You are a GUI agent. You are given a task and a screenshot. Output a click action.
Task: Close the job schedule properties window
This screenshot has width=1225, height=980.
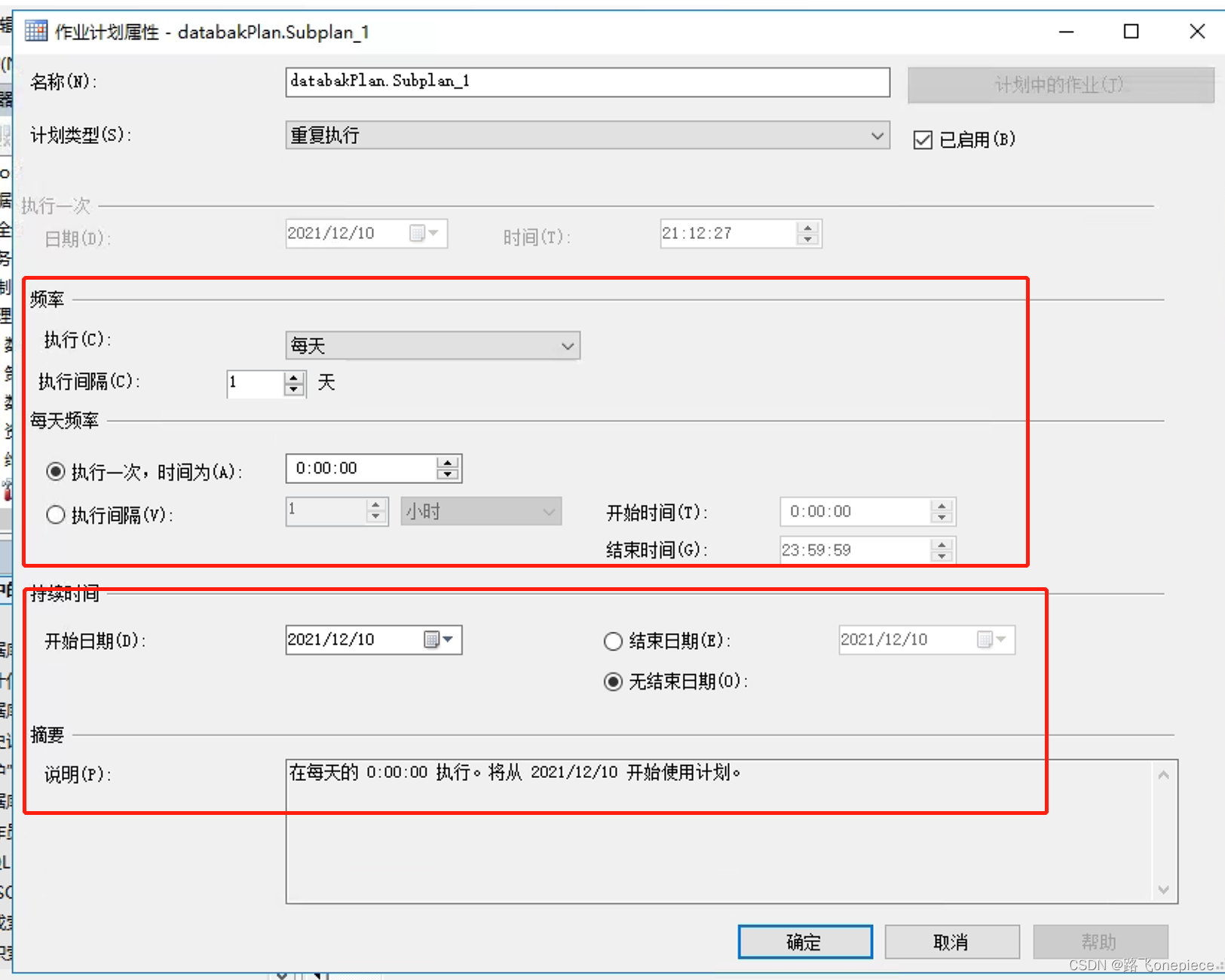(x=1197, y=32)
